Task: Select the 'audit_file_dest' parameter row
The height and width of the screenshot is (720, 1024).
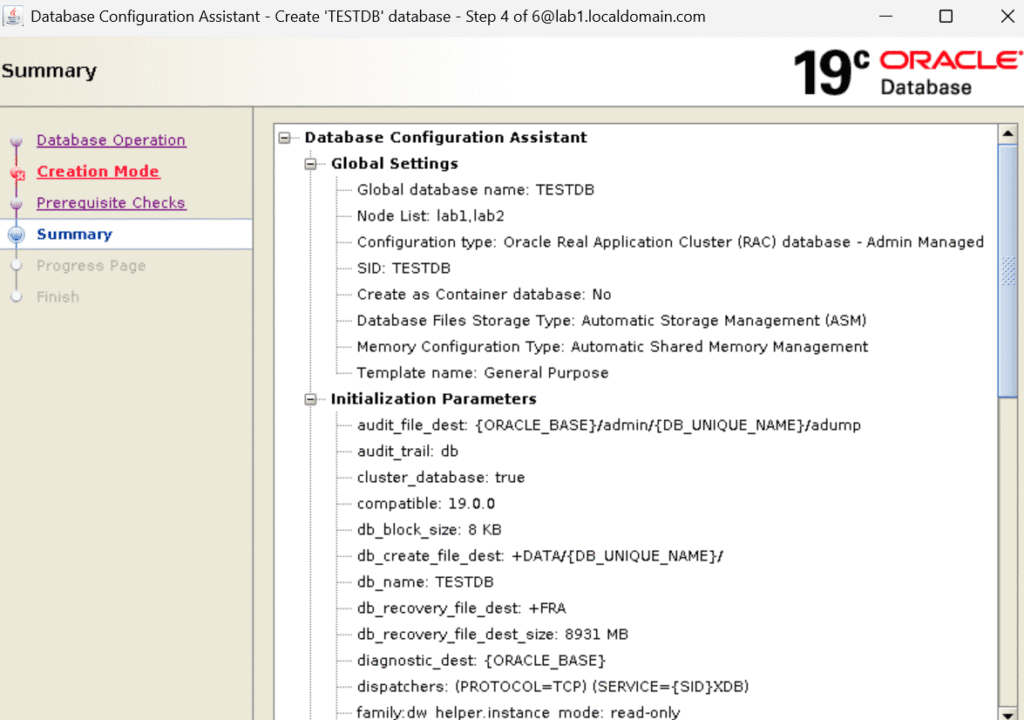Action: [x=609, y=425]
